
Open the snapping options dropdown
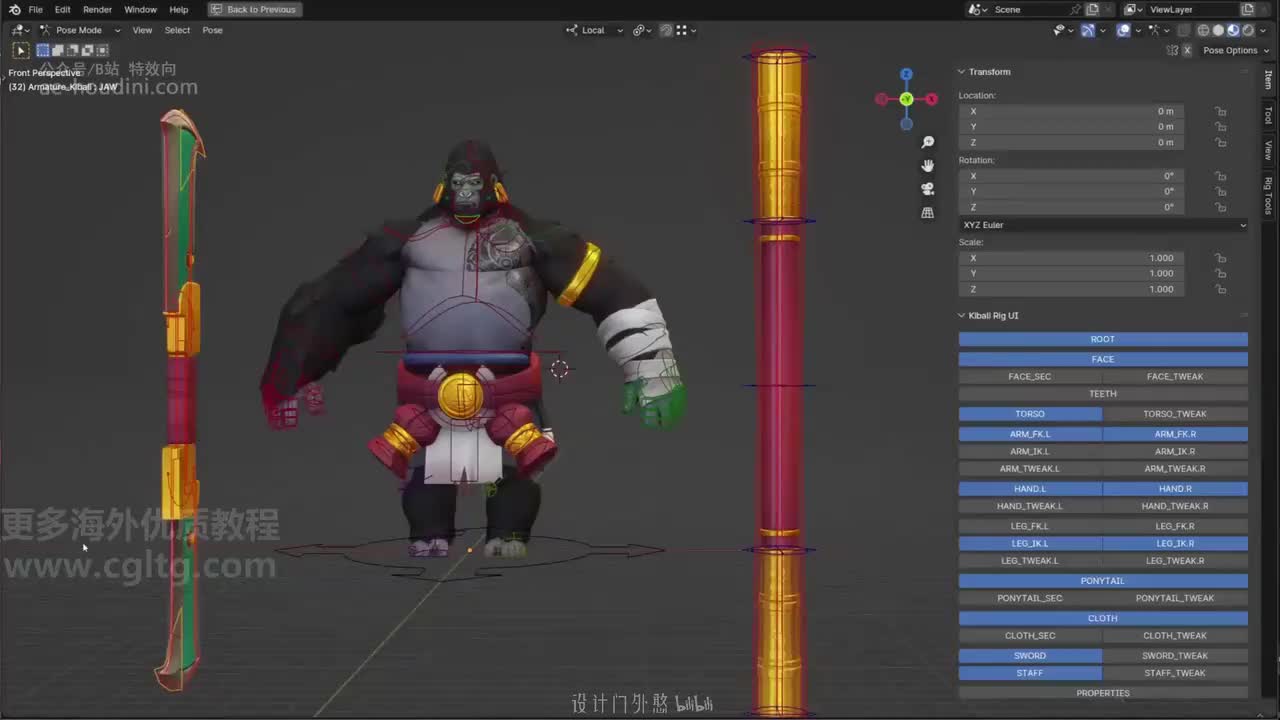tap(687, 30)
